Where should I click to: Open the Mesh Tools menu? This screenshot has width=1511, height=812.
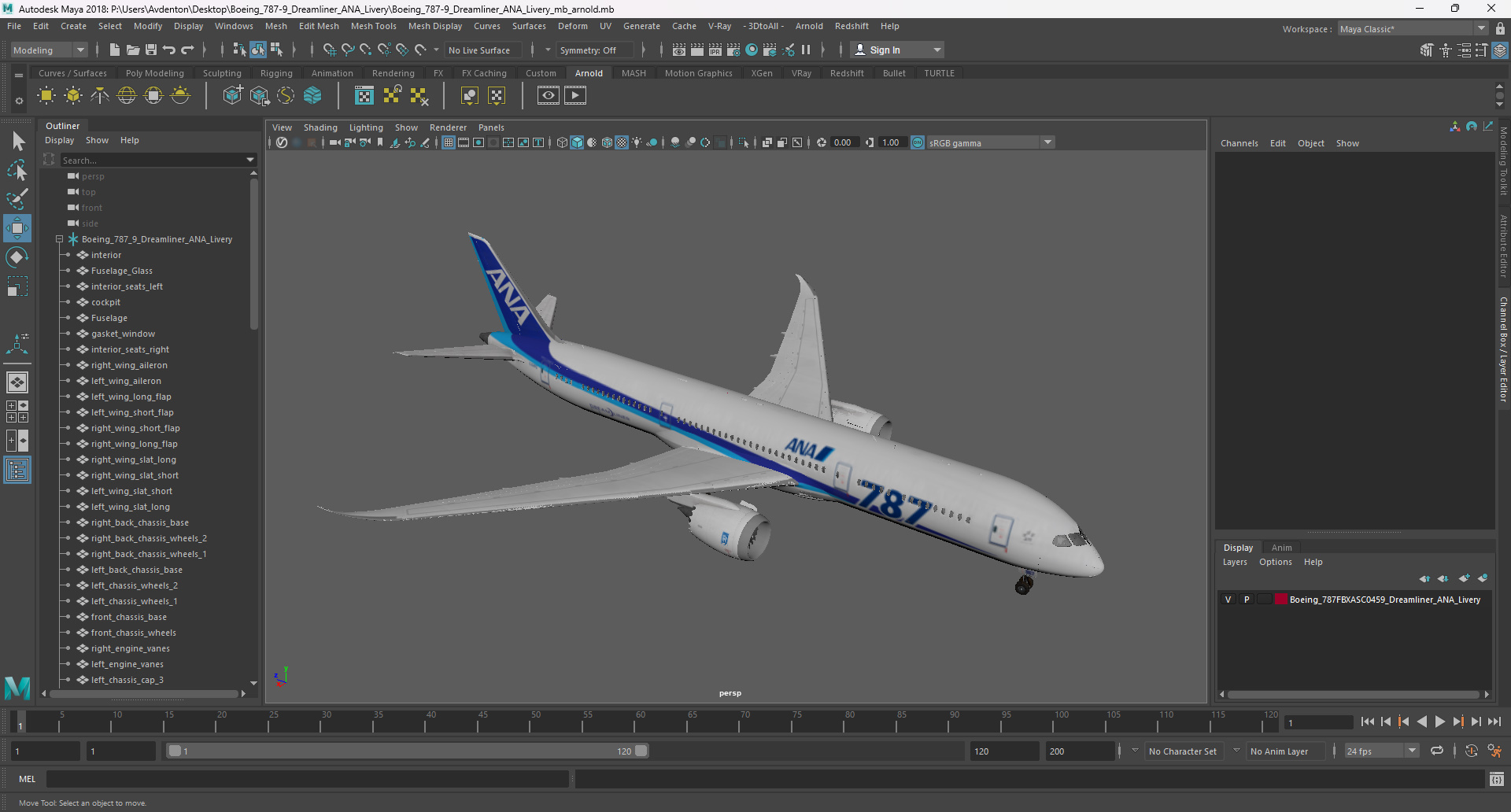(373, 26)
